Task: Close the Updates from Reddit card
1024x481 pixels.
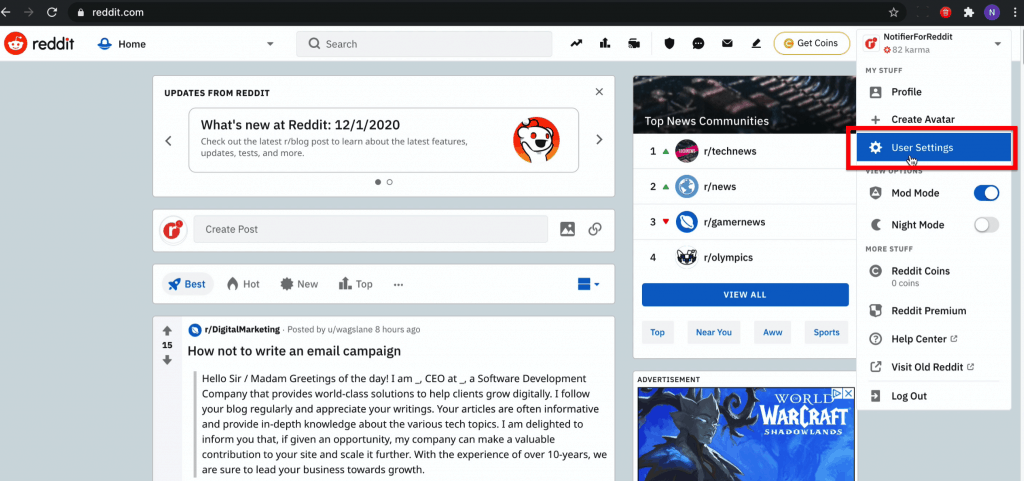Action: pos(600,92)
